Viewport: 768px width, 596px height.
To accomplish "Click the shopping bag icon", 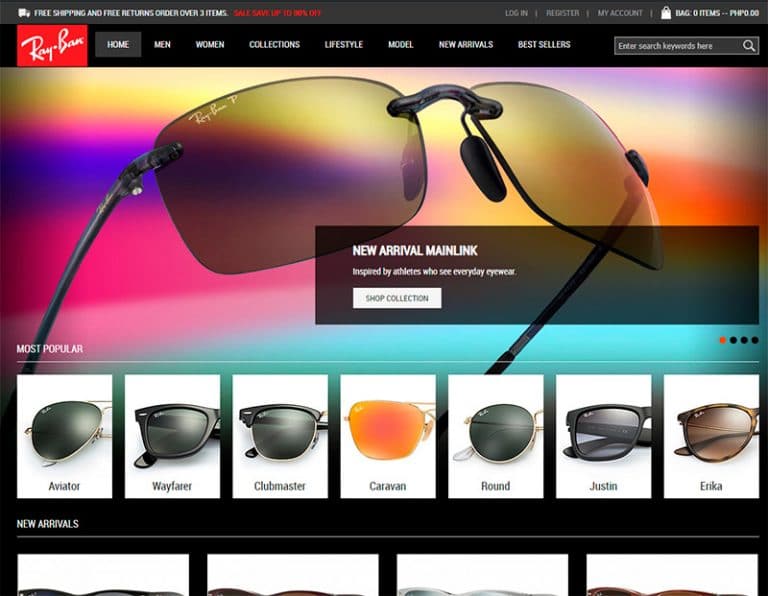I will 666,13.
